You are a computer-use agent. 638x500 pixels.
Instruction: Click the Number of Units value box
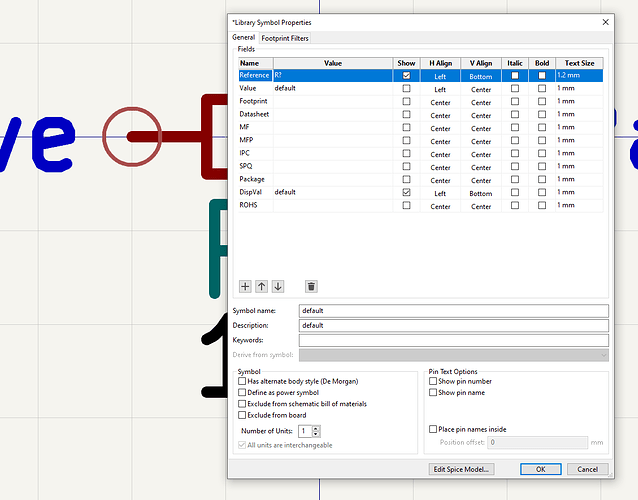click(305, 431)
